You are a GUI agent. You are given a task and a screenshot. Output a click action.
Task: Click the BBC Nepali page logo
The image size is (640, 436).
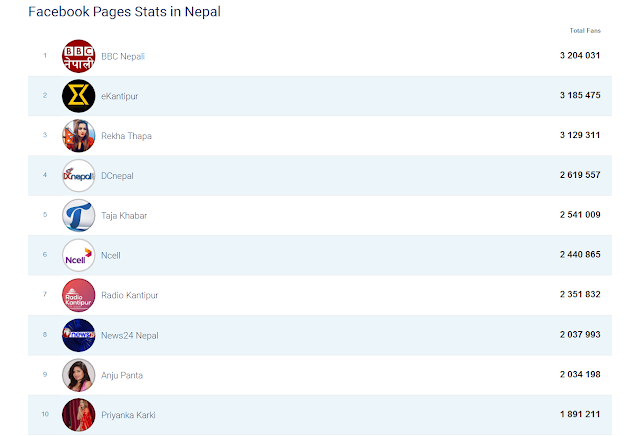coord(78,56)
